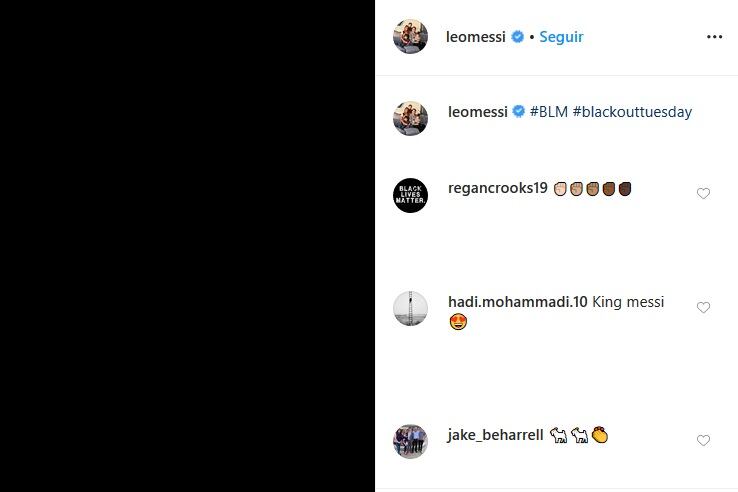Click the Seguir follow link
The width and height of the screenshot is (738, 492).
[561, 37]
